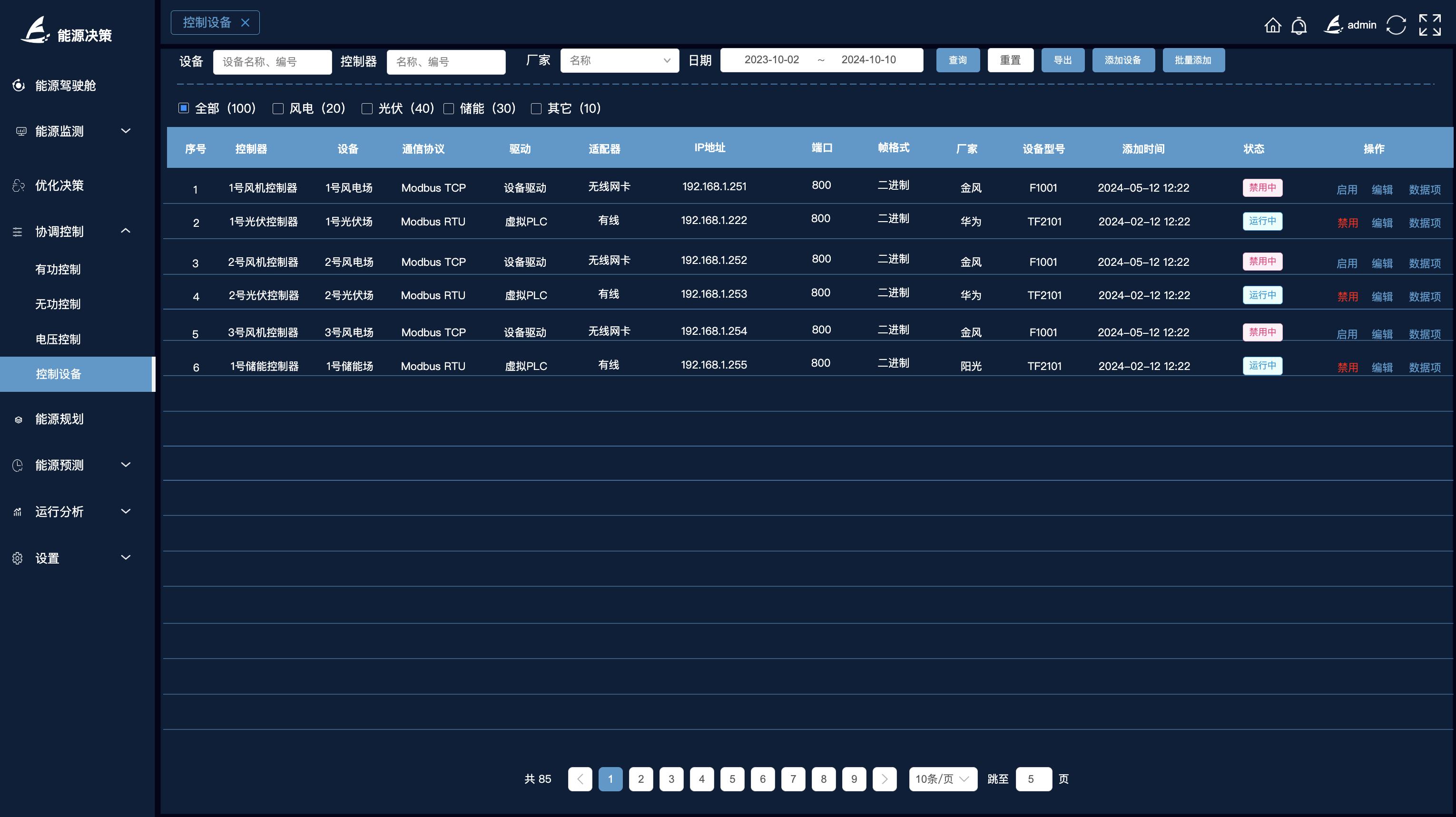The height and width of the screenshot is (817, 1456).
Task: Click the 添加设备 button
Action: coord(1122,60)
